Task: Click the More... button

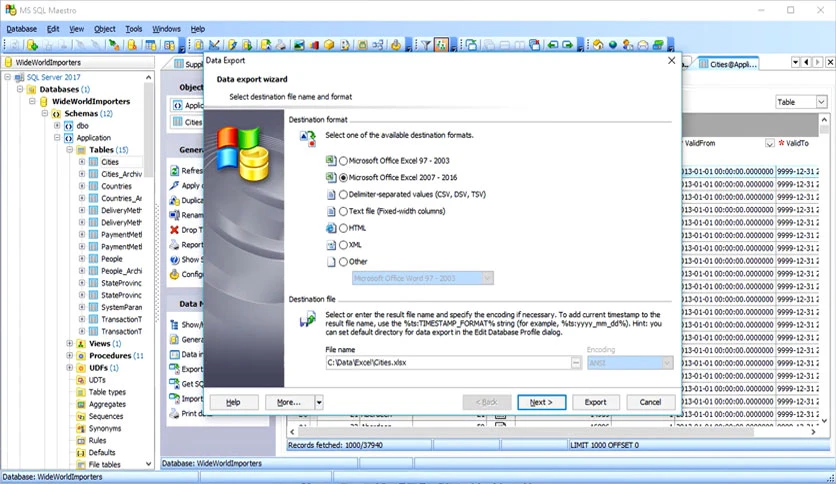Action: pos(290,402)
